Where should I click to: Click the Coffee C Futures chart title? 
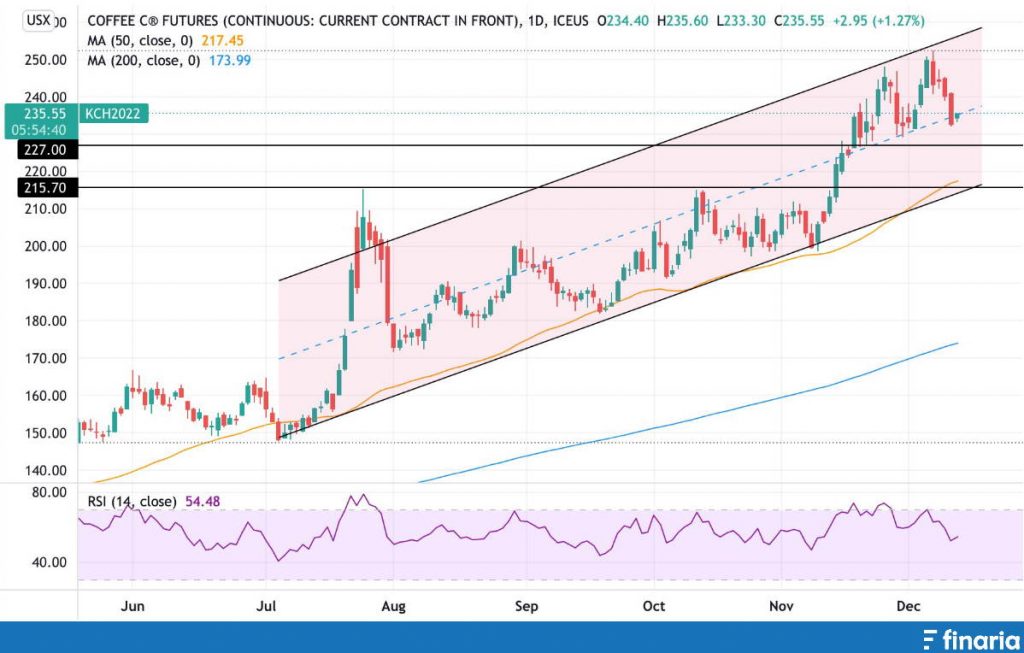pyautogui.click(x=302, y=21)
